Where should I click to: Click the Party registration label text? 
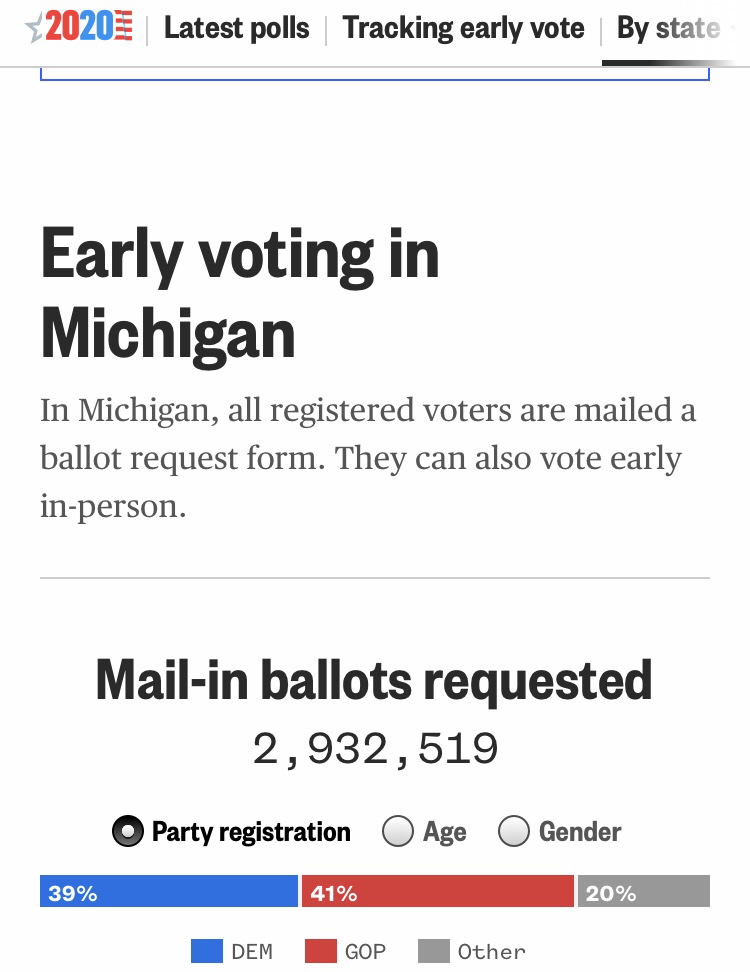pos(251,832)
